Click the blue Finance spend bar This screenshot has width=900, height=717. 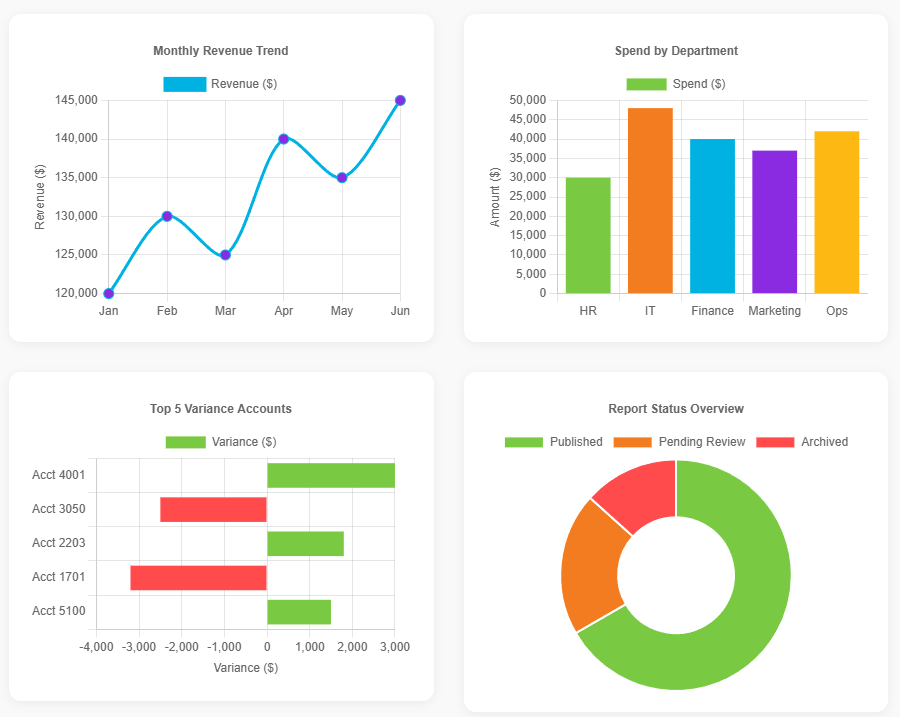pos(712,216)
